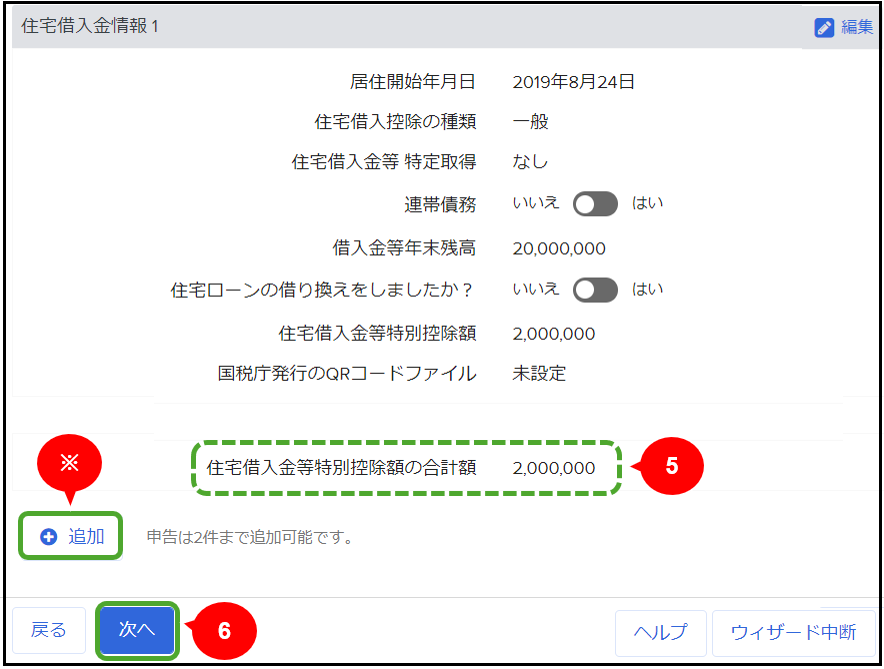Click the 編集 link text

[x=857, y=27]
